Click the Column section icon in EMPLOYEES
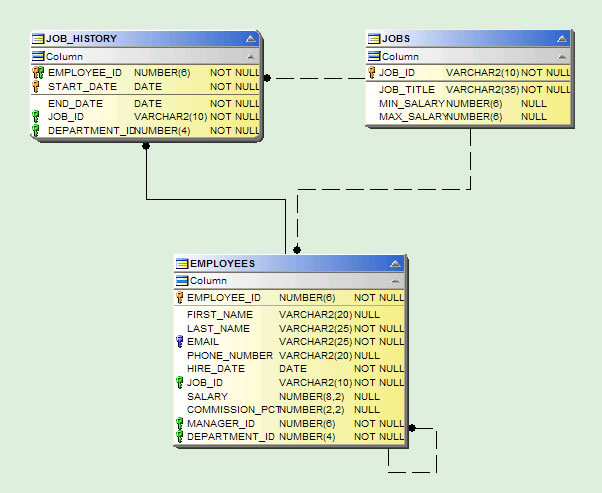Image resolution: width=602 pixels, height=493 pixels. pos(181,281)
